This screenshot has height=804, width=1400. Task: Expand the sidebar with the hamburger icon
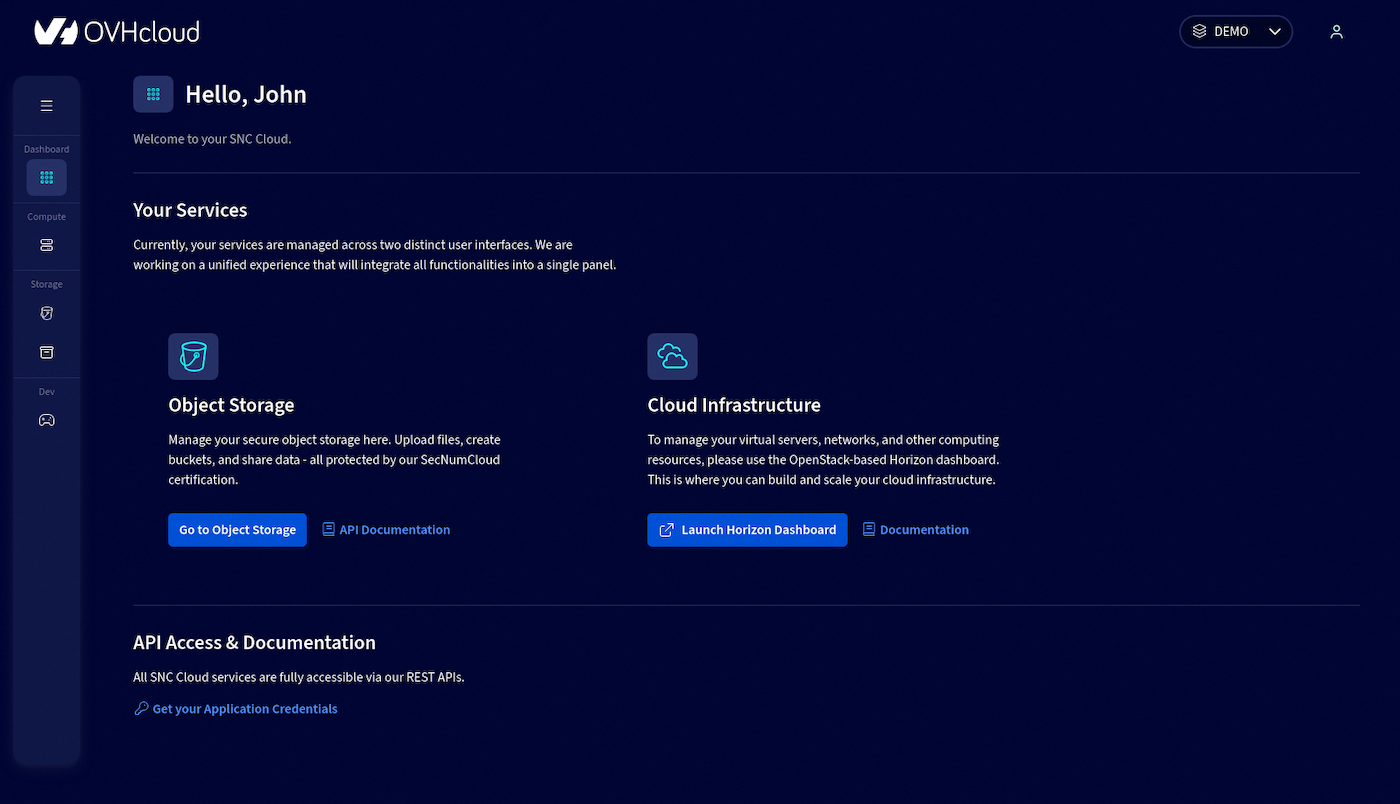(46, 106)
